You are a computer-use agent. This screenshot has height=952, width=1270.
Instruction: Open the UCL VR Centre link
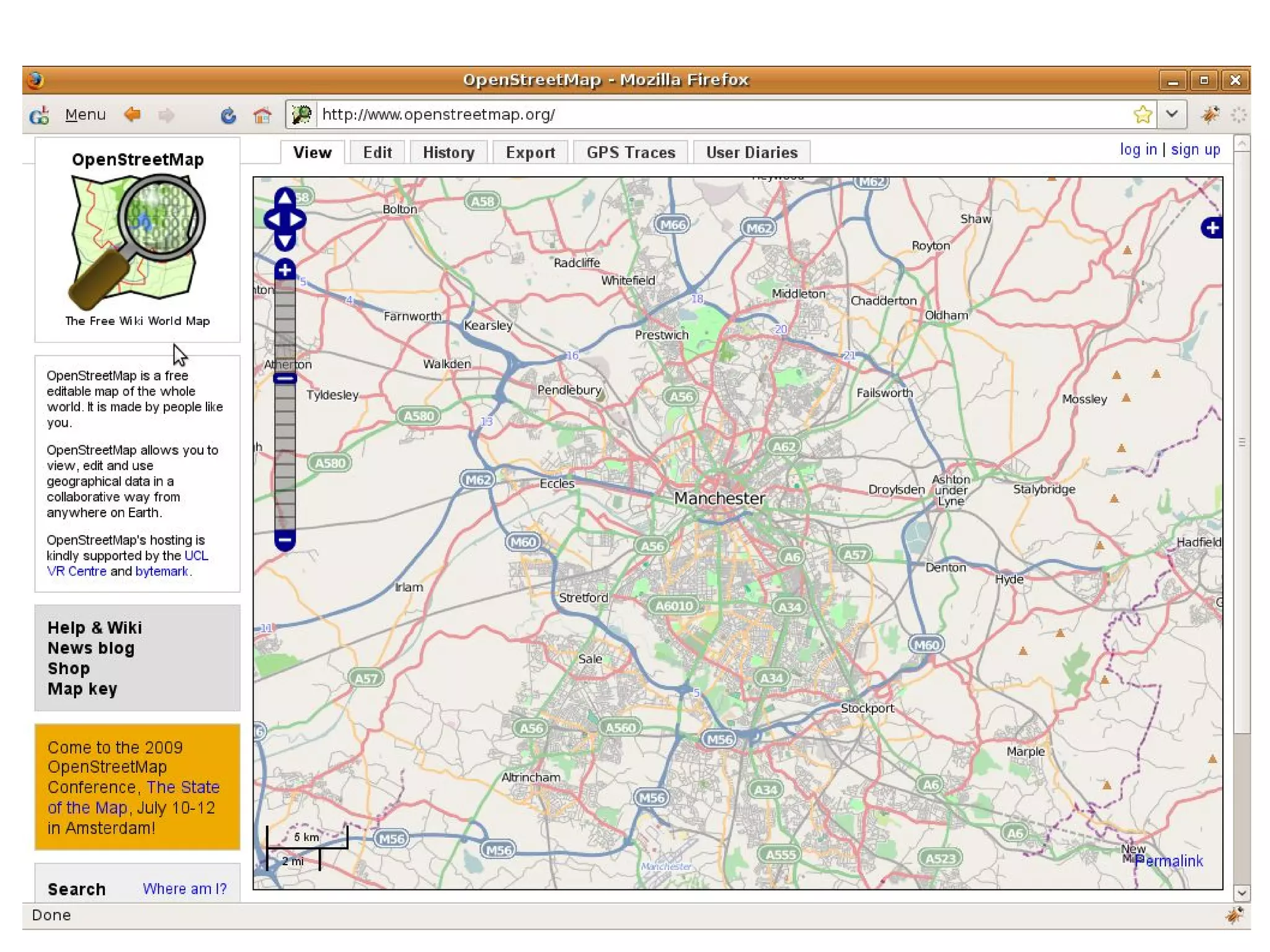(127, 563)
